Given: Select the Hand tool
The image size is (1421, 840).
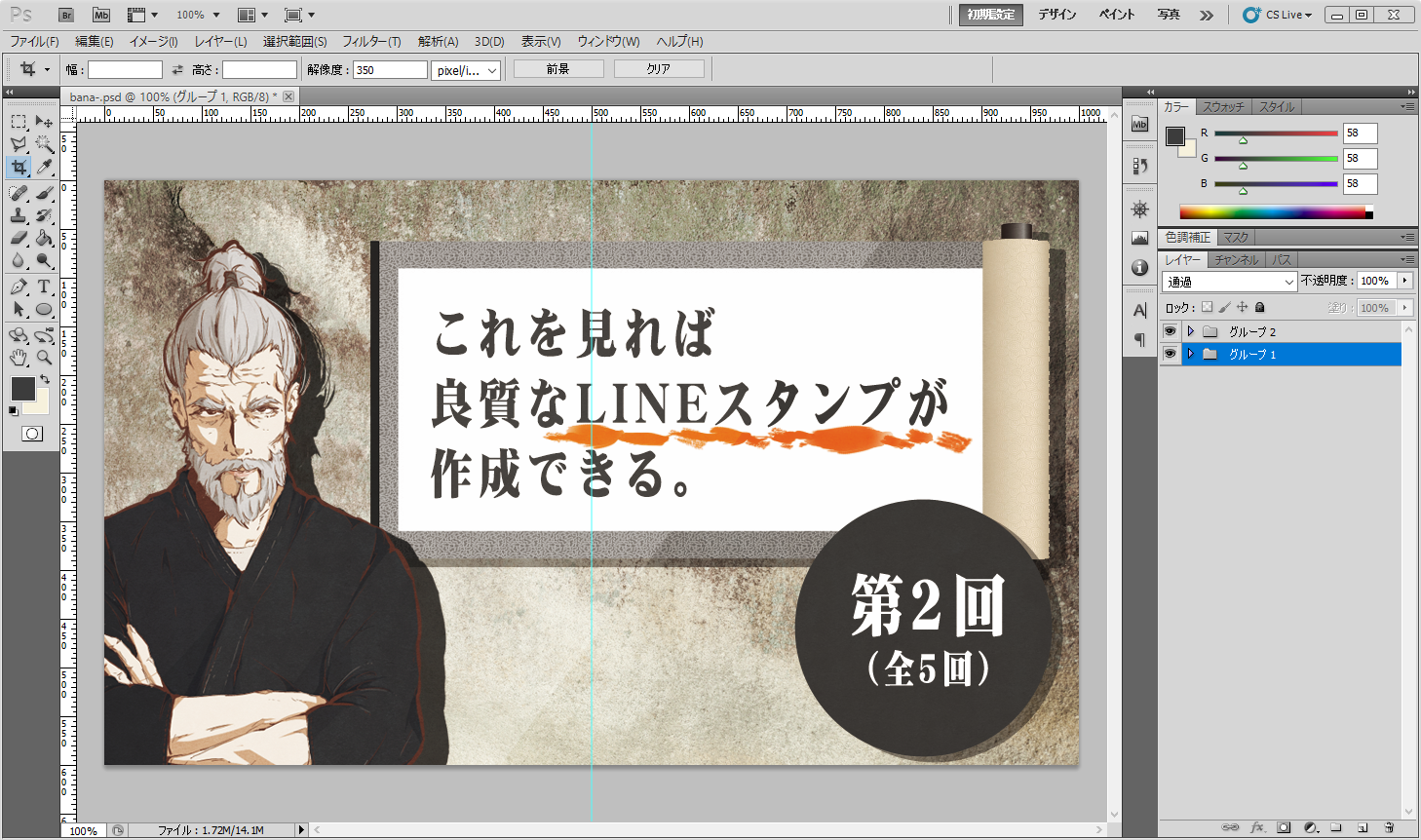Looking at the screenshot, I should coord(19,358).
